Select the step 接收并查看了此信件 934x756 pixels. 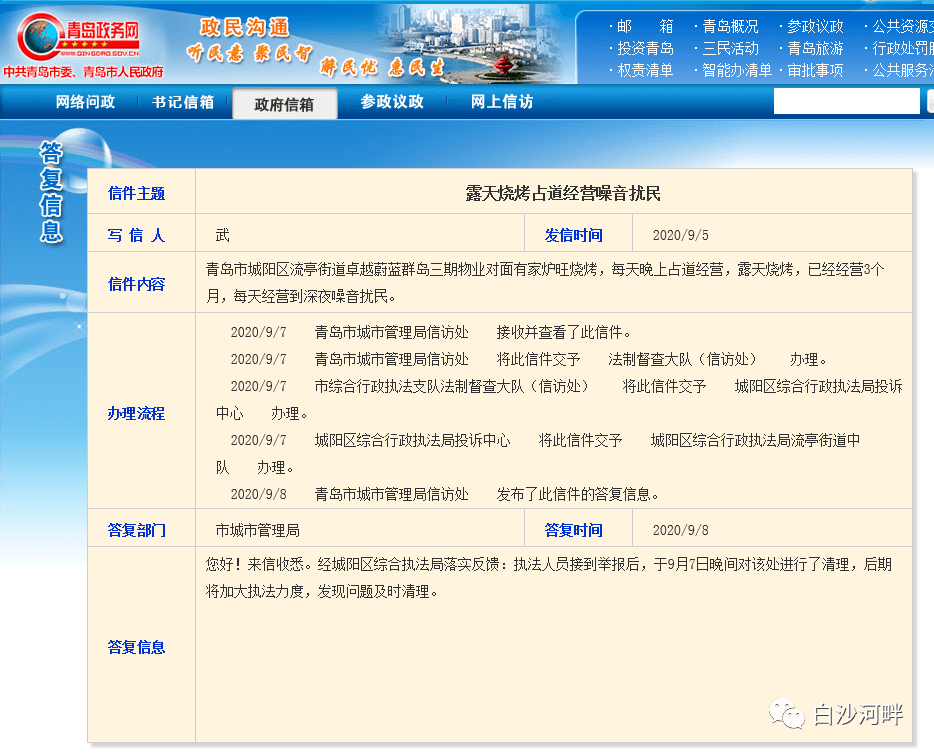[563, 332]
